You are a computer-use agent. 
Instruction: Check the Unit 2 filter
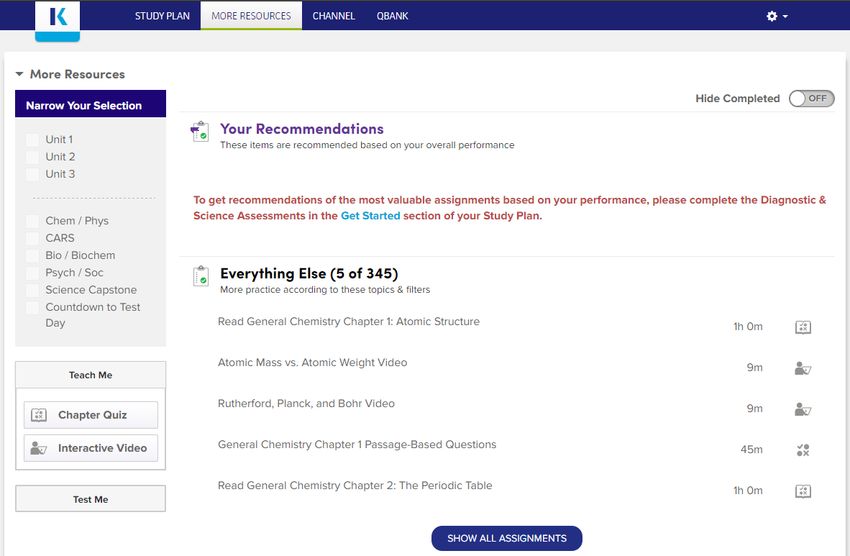tap(33, 157)
